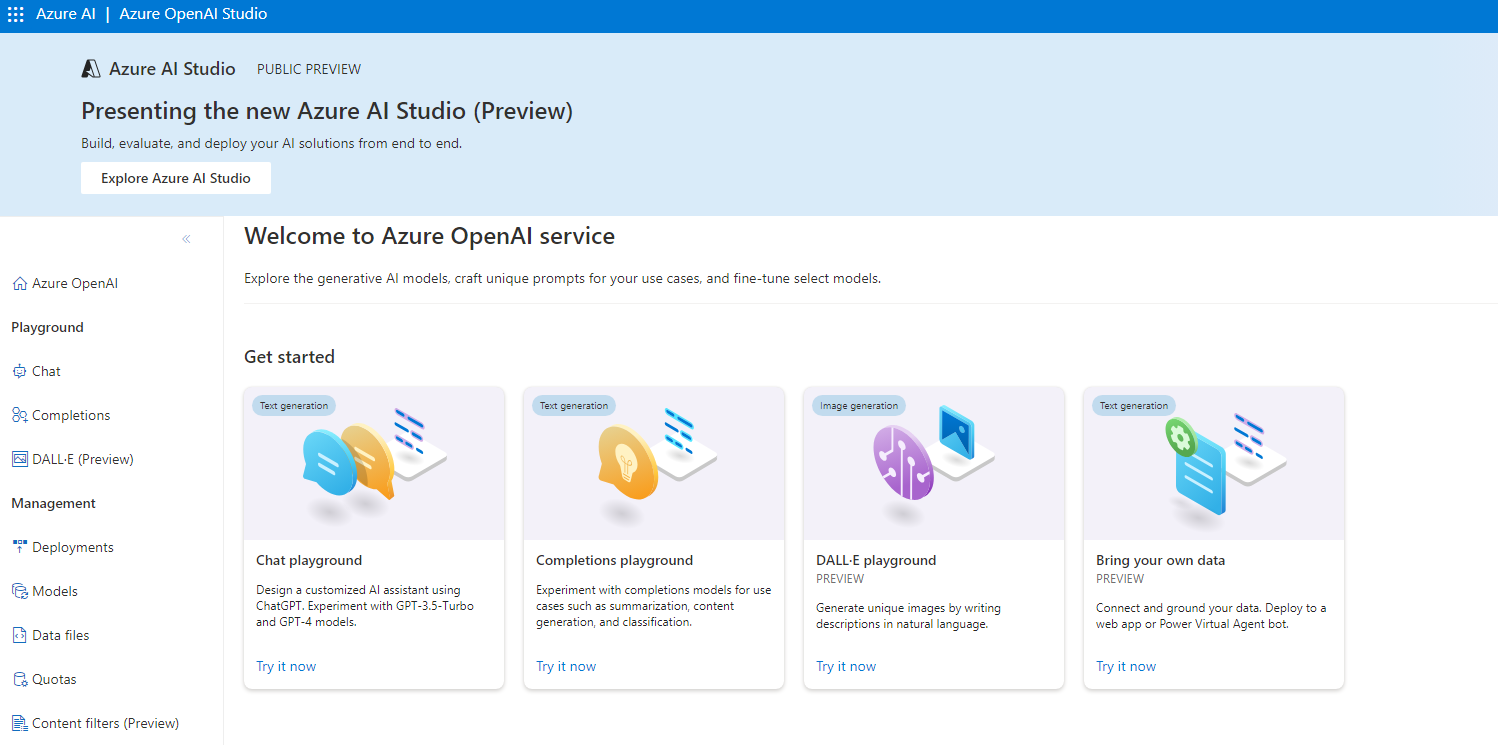Click the Azure AI Studio banner title
This screenshot has width=1498, height=745.
(x=172, y=69)
